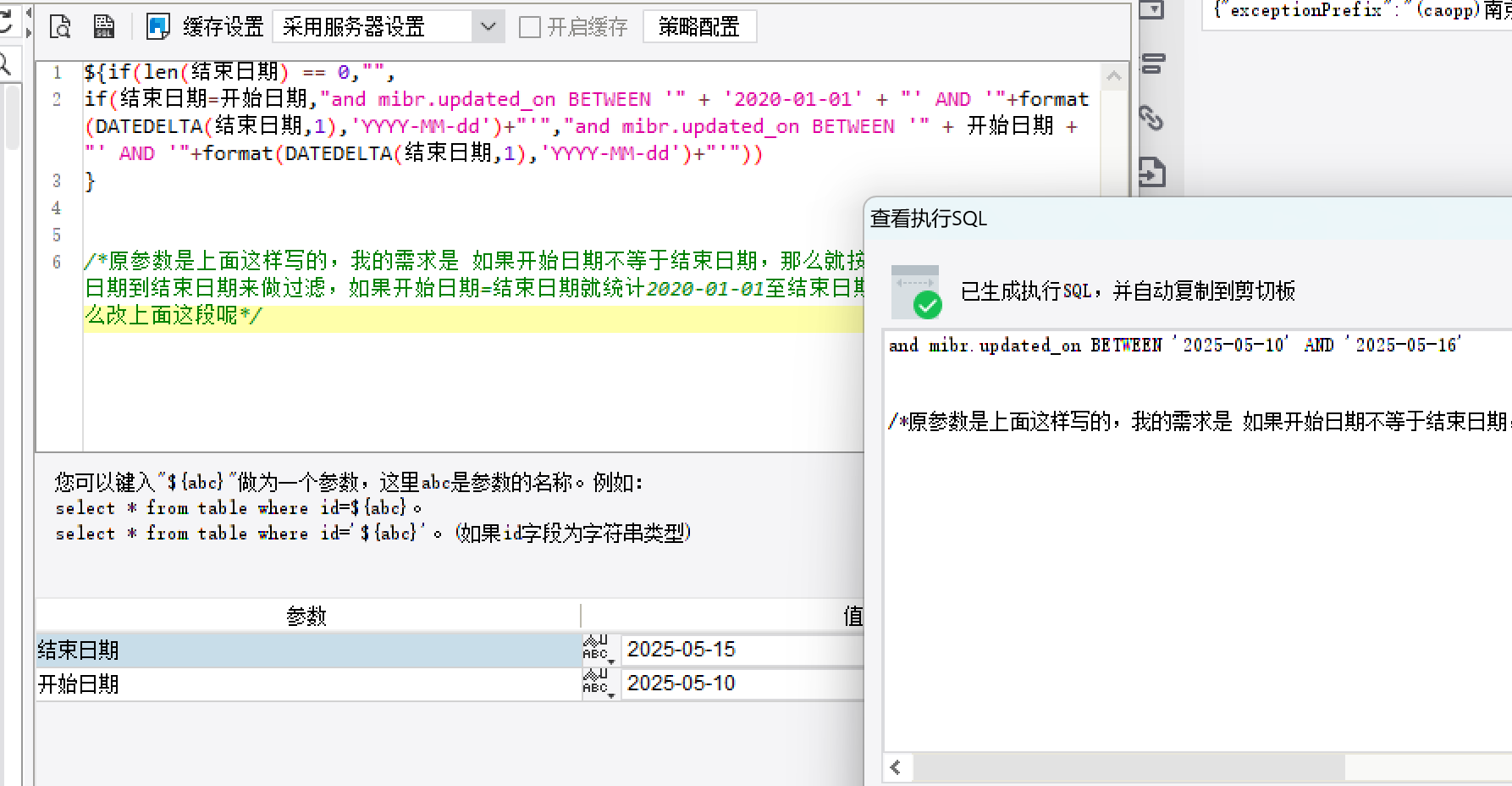
Task: Click the two-bar layout icon in the right sidebar
Action: coord(1153,63)
